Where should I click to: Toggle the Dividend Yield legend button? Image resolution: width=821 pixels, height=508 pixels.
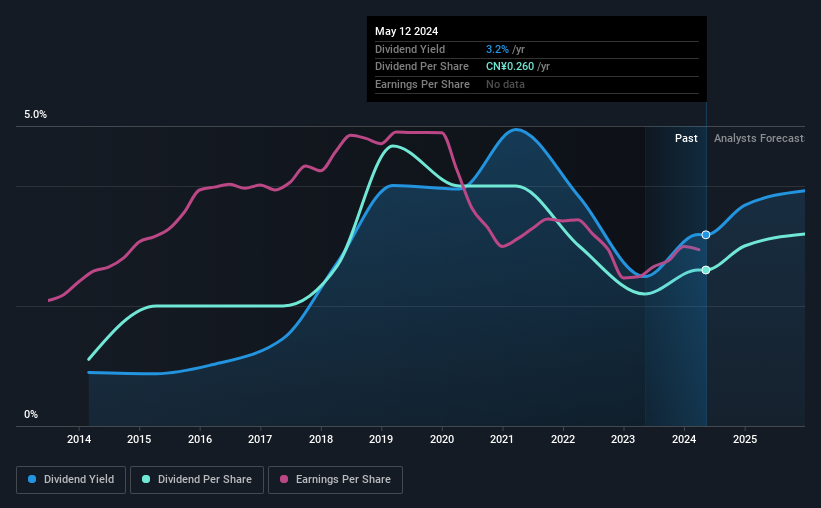click(71, 480)
